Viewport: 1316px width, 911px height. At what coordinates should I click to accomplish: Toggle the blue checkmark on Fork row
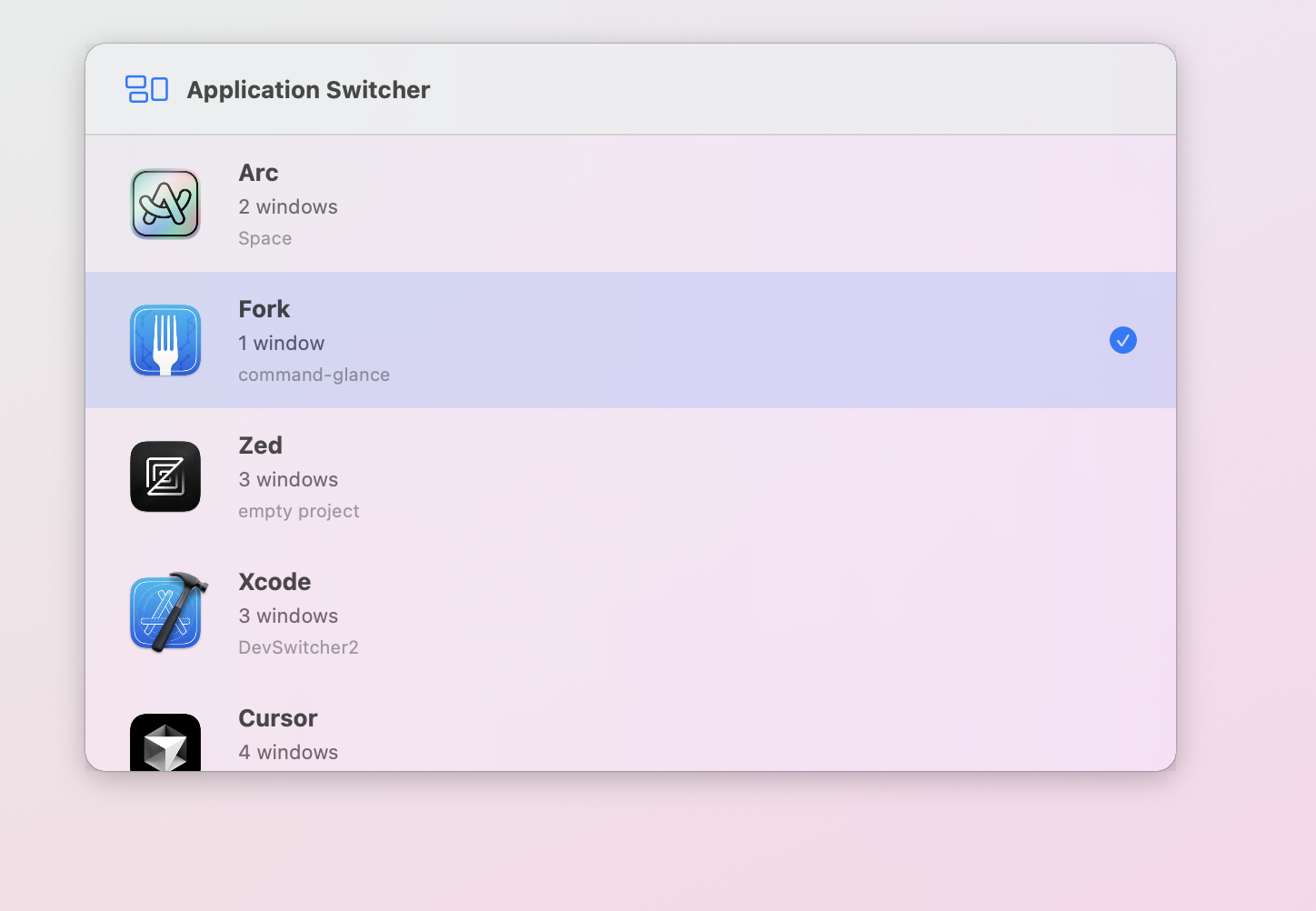click(1122, 340)
